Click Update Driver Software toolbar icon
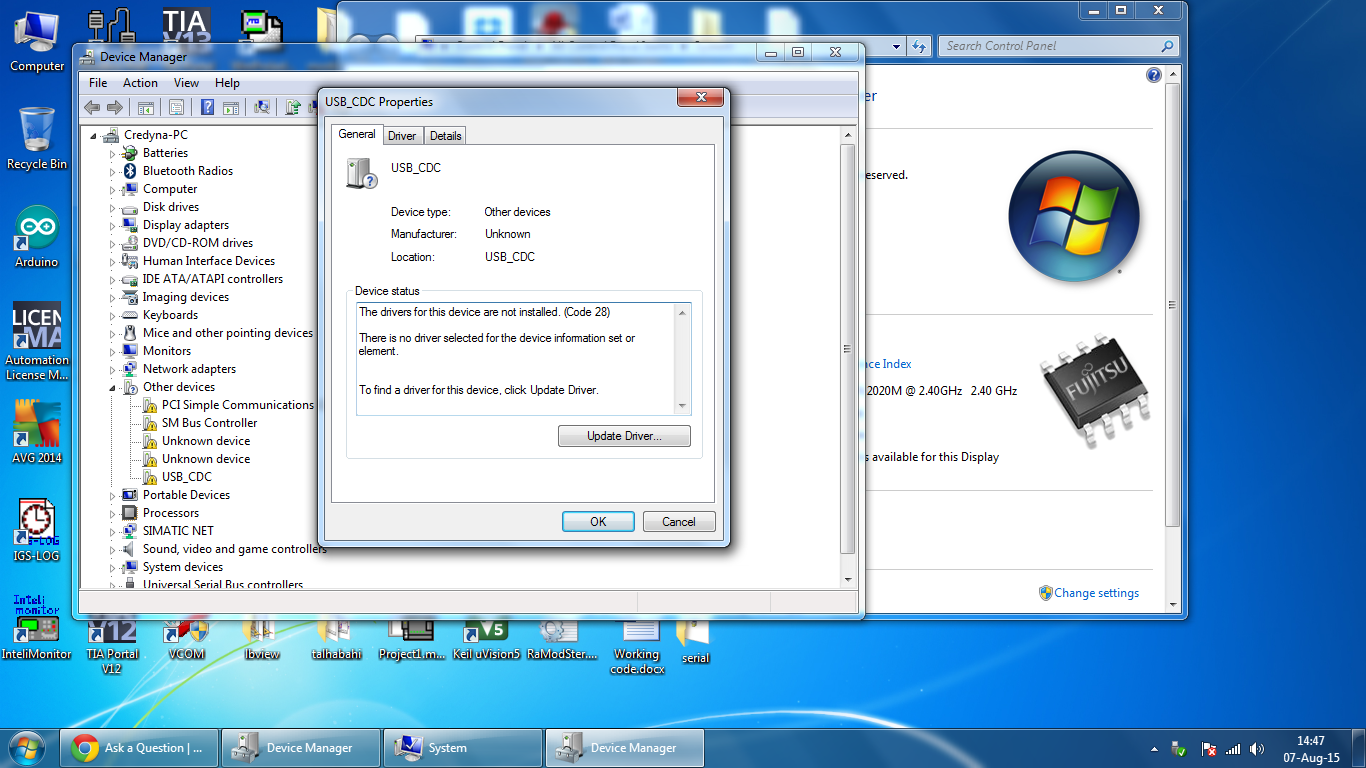Screen dimensions: 1366x768 point(293,107)
